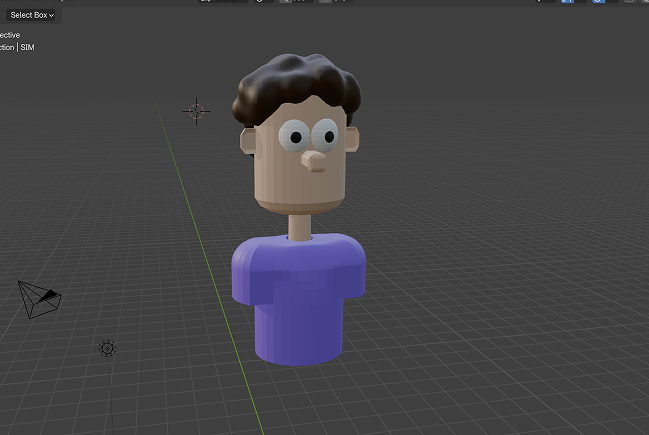The height and width of the screenshot is (435, 649).
Task: Select the ear on the left side of the head
Action: coord(246,141)
